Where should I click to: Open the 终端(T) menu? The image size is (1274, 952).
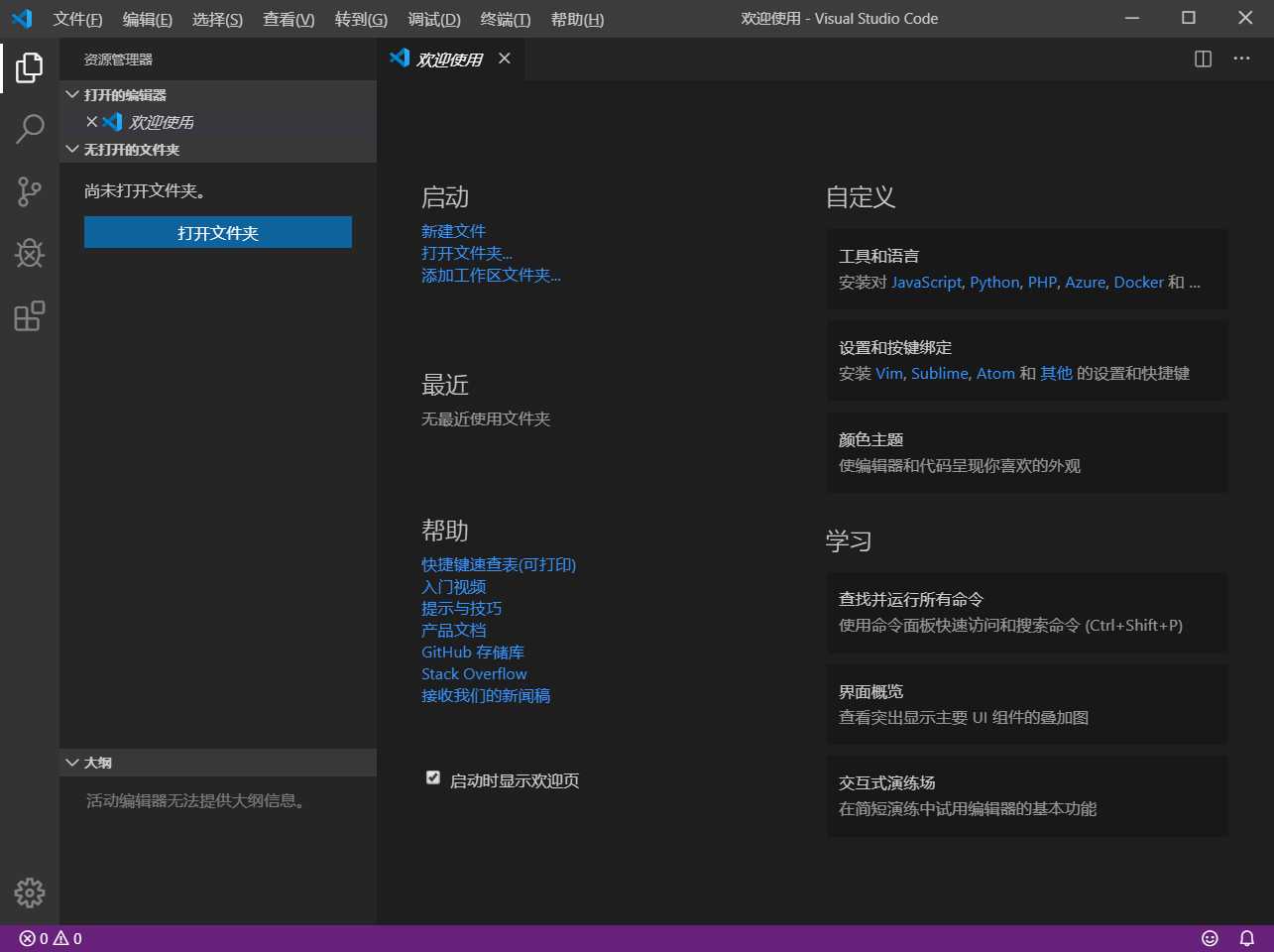(506, 19)
